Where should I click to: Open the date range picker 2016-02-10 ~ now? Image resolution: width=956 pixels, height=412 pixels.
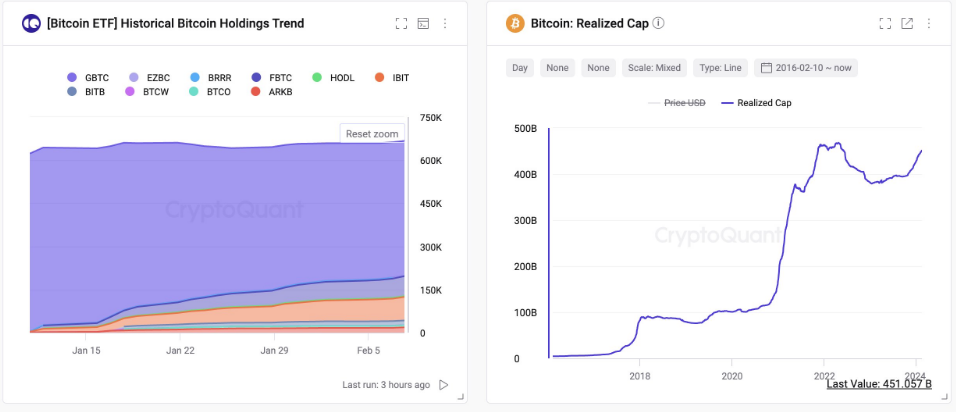806,68
